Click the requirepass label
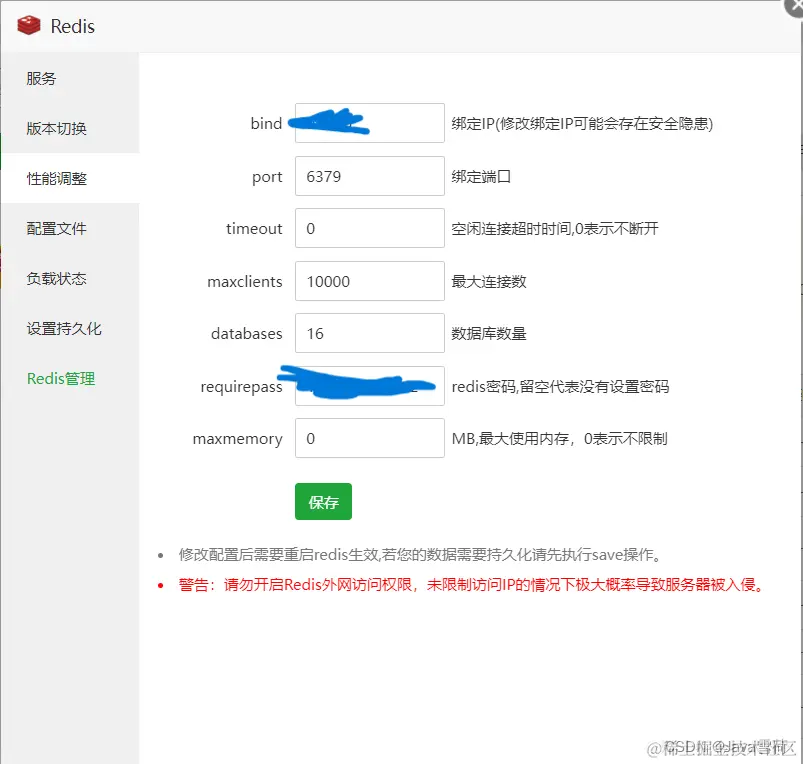The height and width of the screenshot is (764, 803). [242, 387]
